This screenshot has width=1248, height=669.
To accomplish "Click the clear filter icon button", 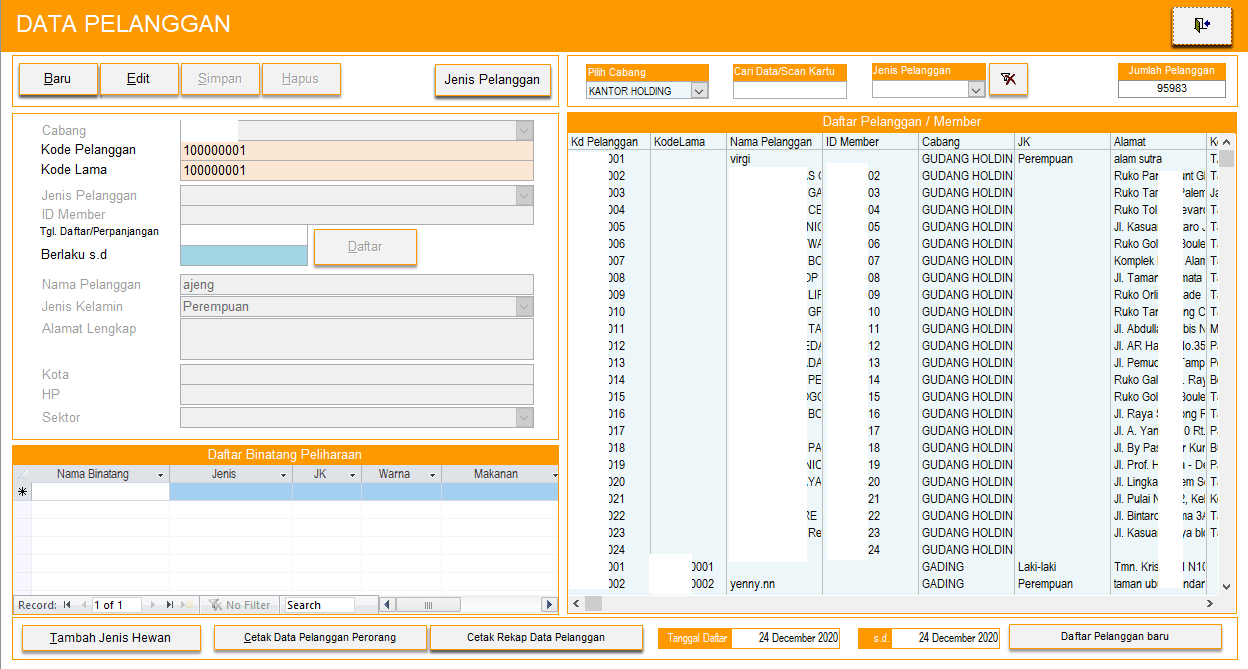I will (1007, 80).
